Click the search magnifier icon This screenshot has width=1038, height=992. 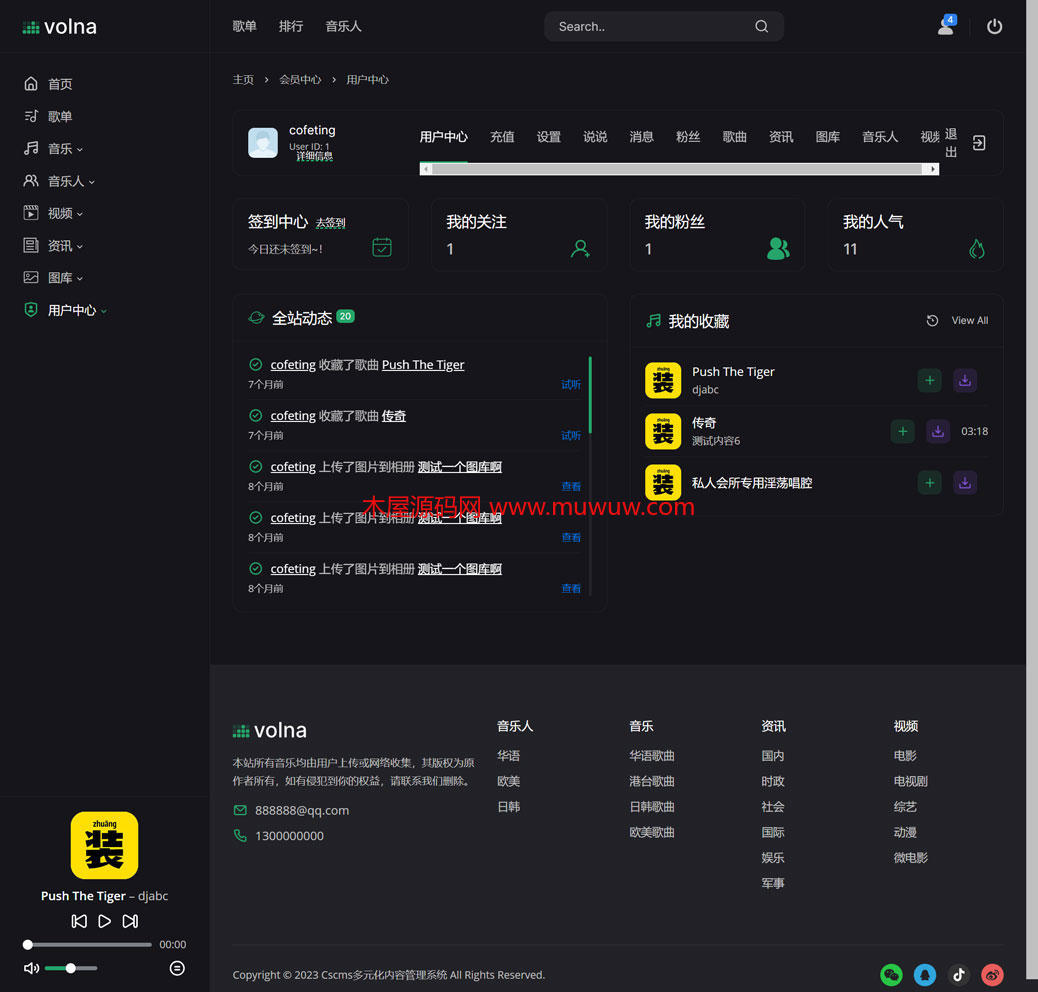(762, 27)
